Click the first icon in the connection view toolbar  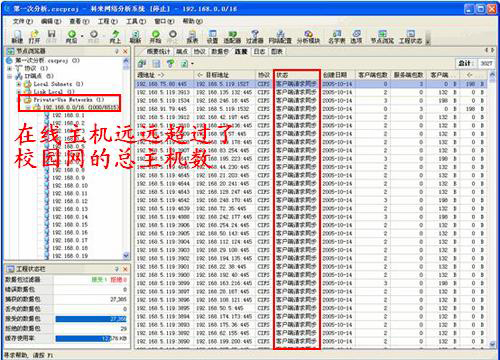142,63
